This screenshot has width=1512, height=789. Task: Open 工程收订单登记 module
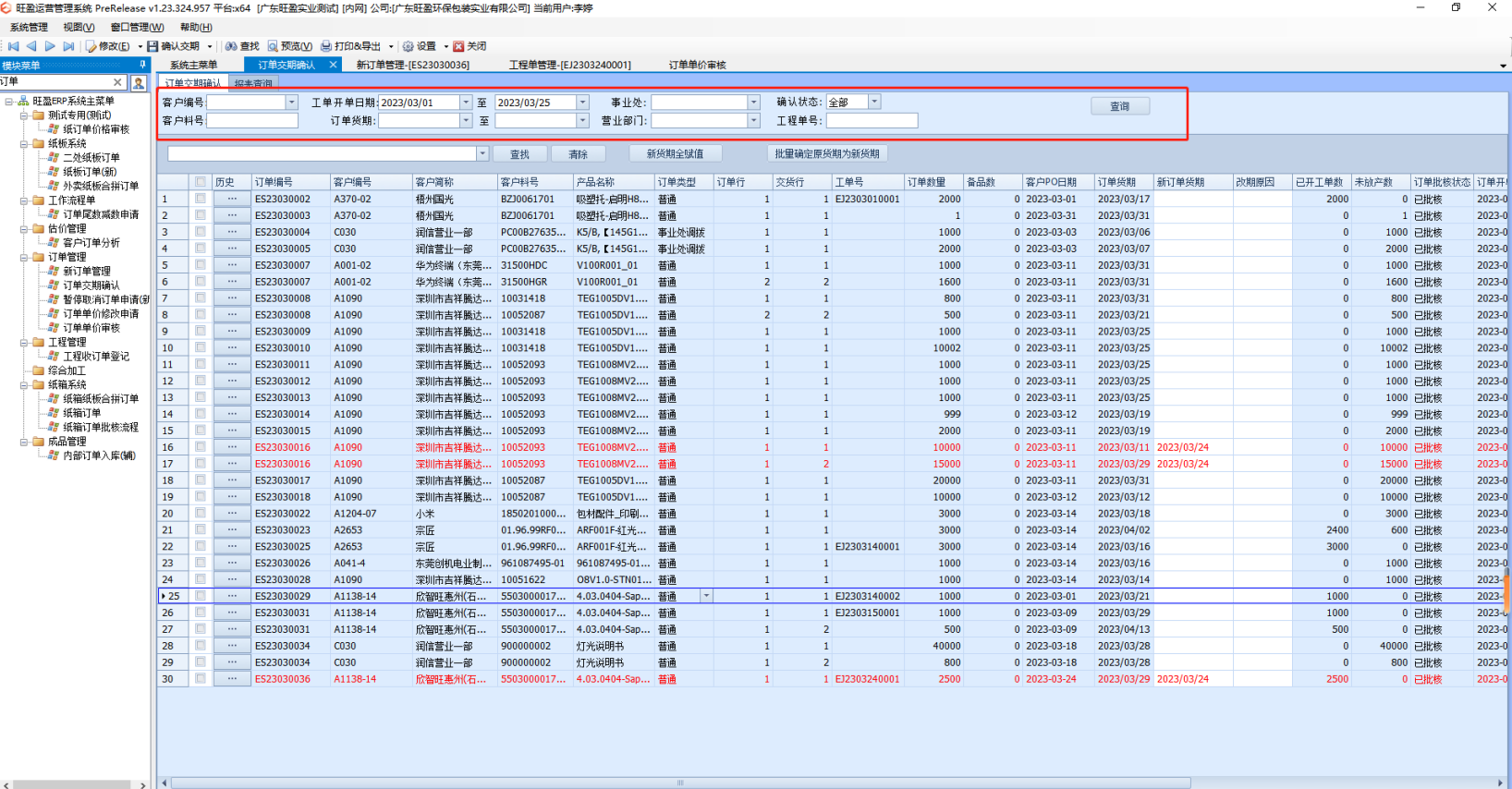96,357
